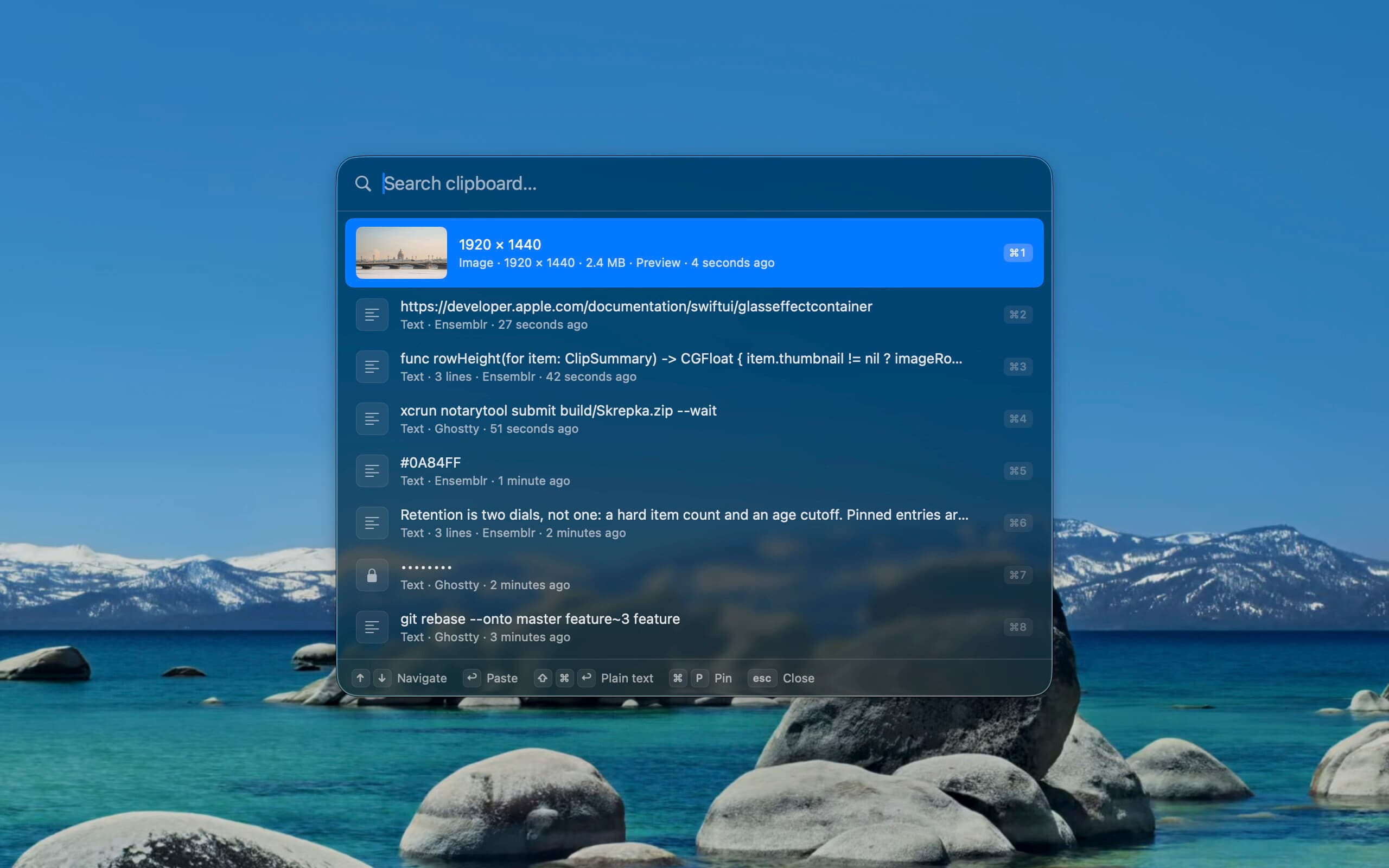Select the developer.apple.com glasseffectcontainer entry
Viewport: 1389px width, 868px height.
click(x=694, y=315)
